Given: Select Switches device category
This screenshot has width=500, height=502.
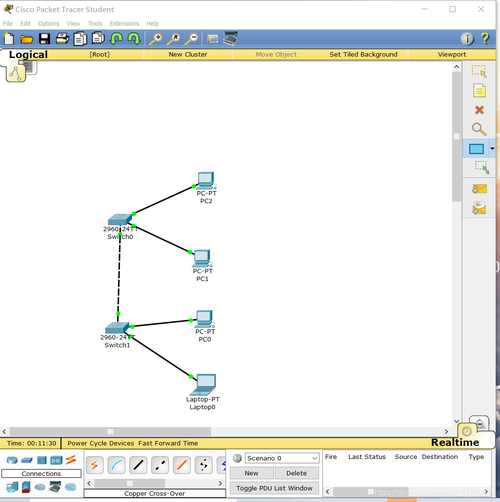Looking at the screenshot, I should (27, 460).
